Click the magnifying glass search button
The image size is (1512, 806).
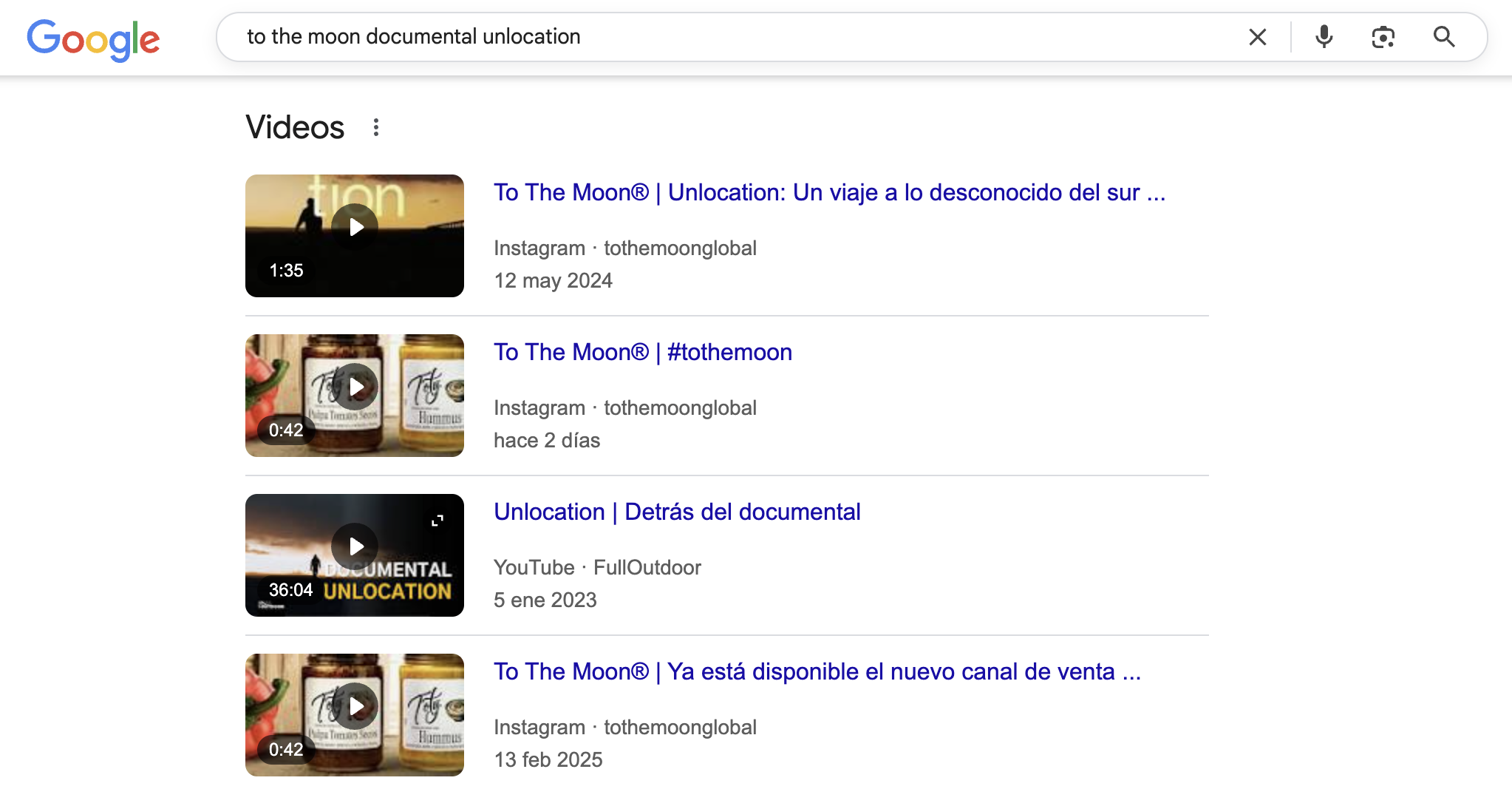coord(1443,37)
